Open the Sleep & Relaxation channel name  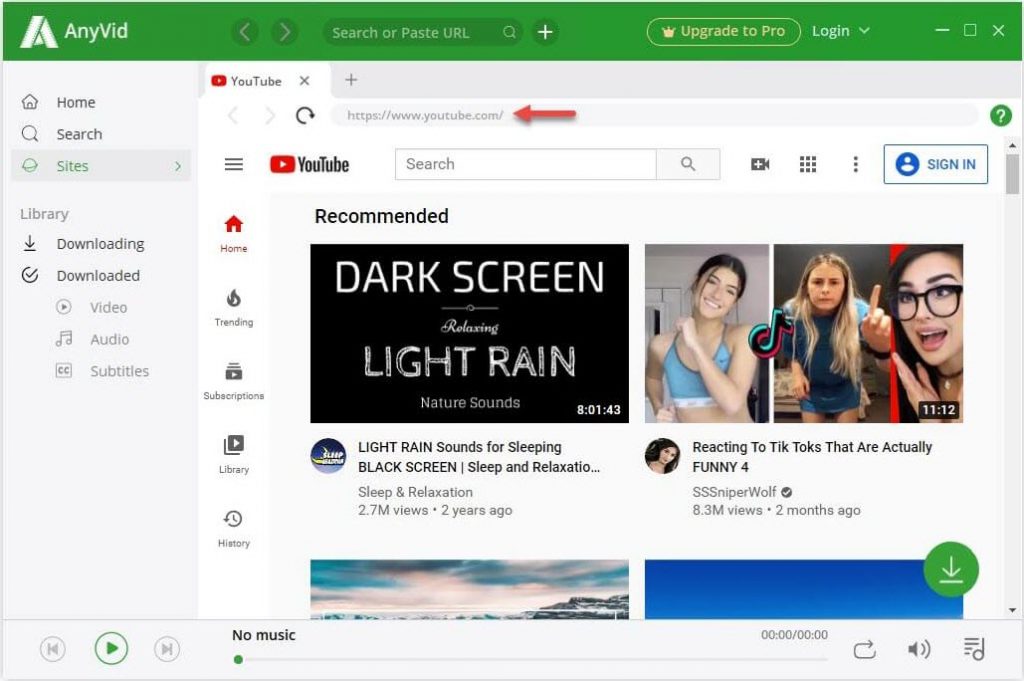point(415,492)
